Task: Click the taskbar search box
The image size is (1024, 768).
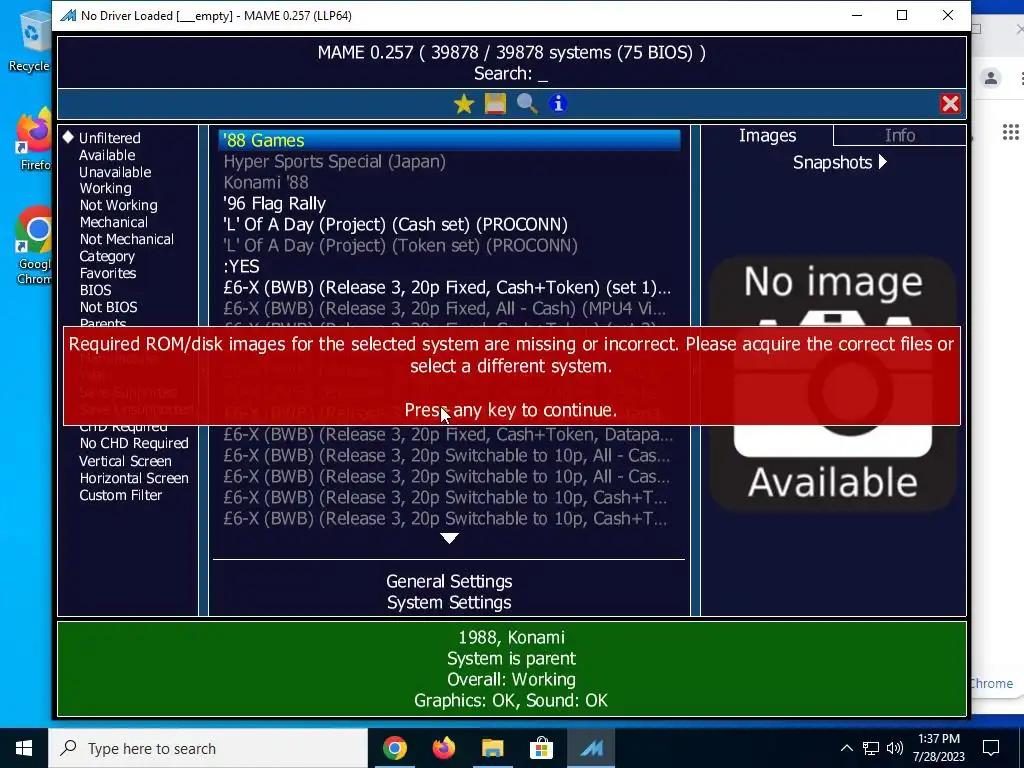Action: coord(208,748)
